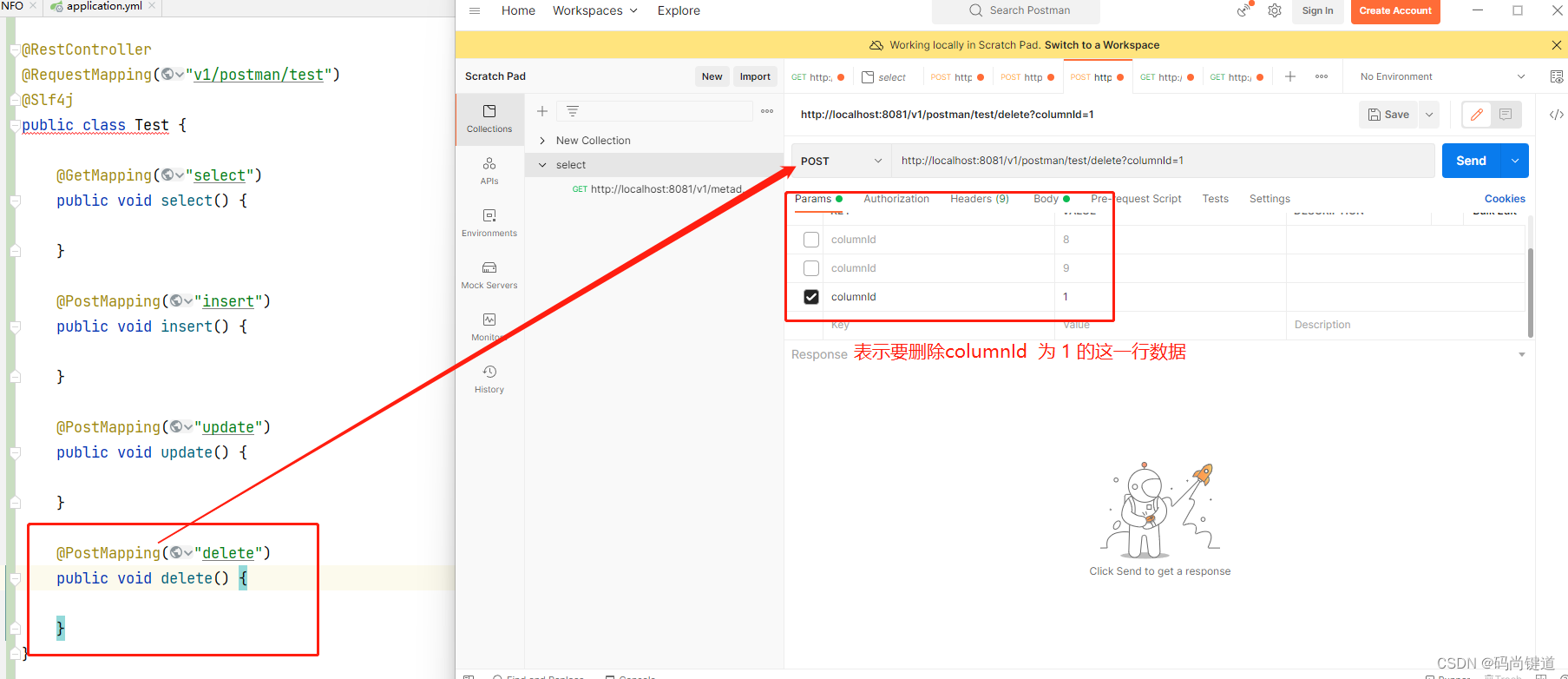The height and width of the screenshot is (679, 1568).
Task: Click the collections filter icon
Action: (573, 111)
